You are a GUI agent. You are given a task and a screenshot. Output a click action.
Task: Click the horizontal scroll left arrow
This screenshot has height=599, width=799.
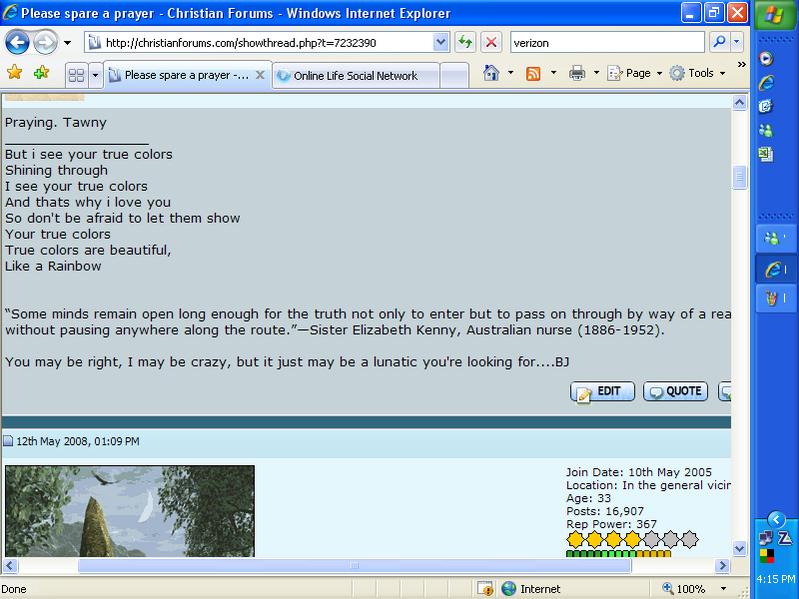(x=10, y=565)
